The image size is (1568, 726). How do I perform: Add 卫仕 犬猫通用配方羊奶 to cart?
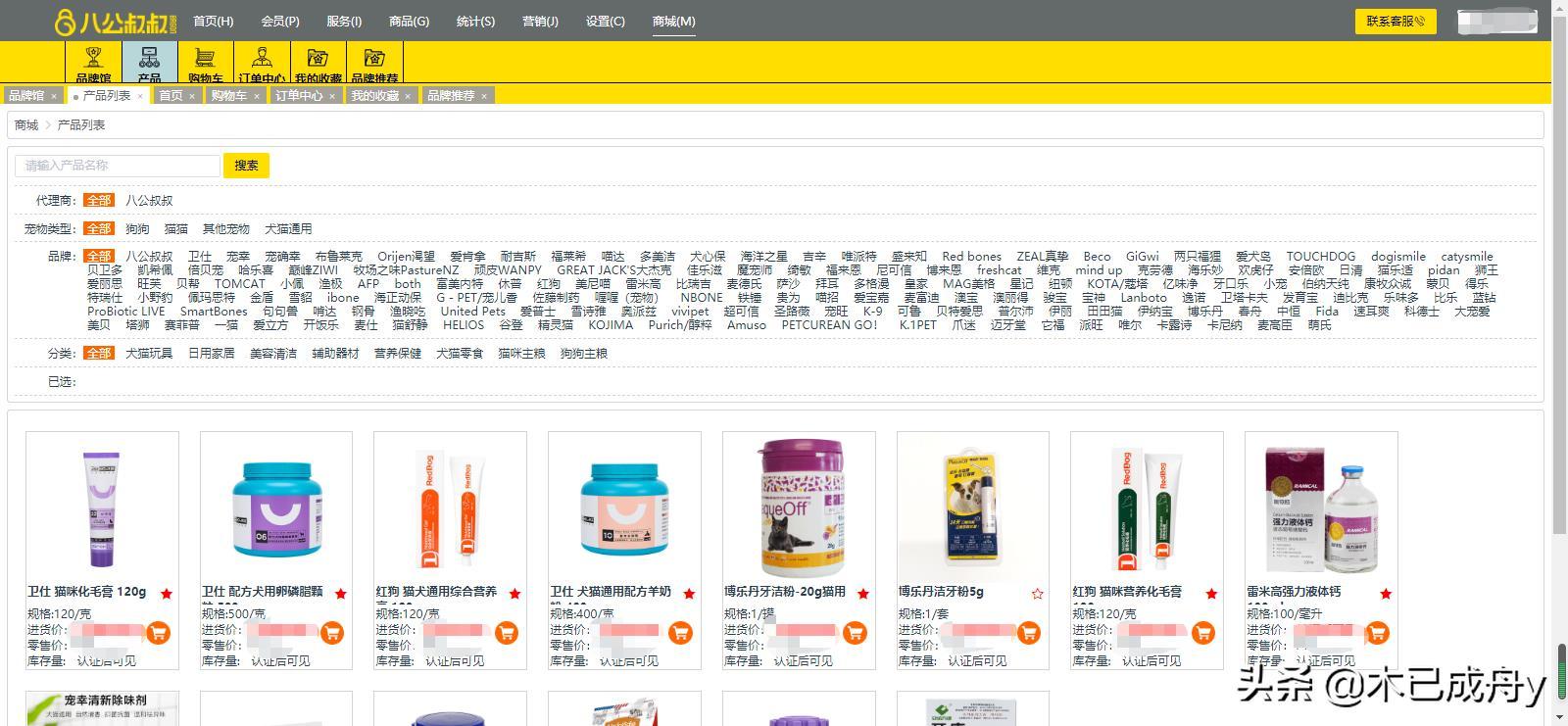(680, 633)
